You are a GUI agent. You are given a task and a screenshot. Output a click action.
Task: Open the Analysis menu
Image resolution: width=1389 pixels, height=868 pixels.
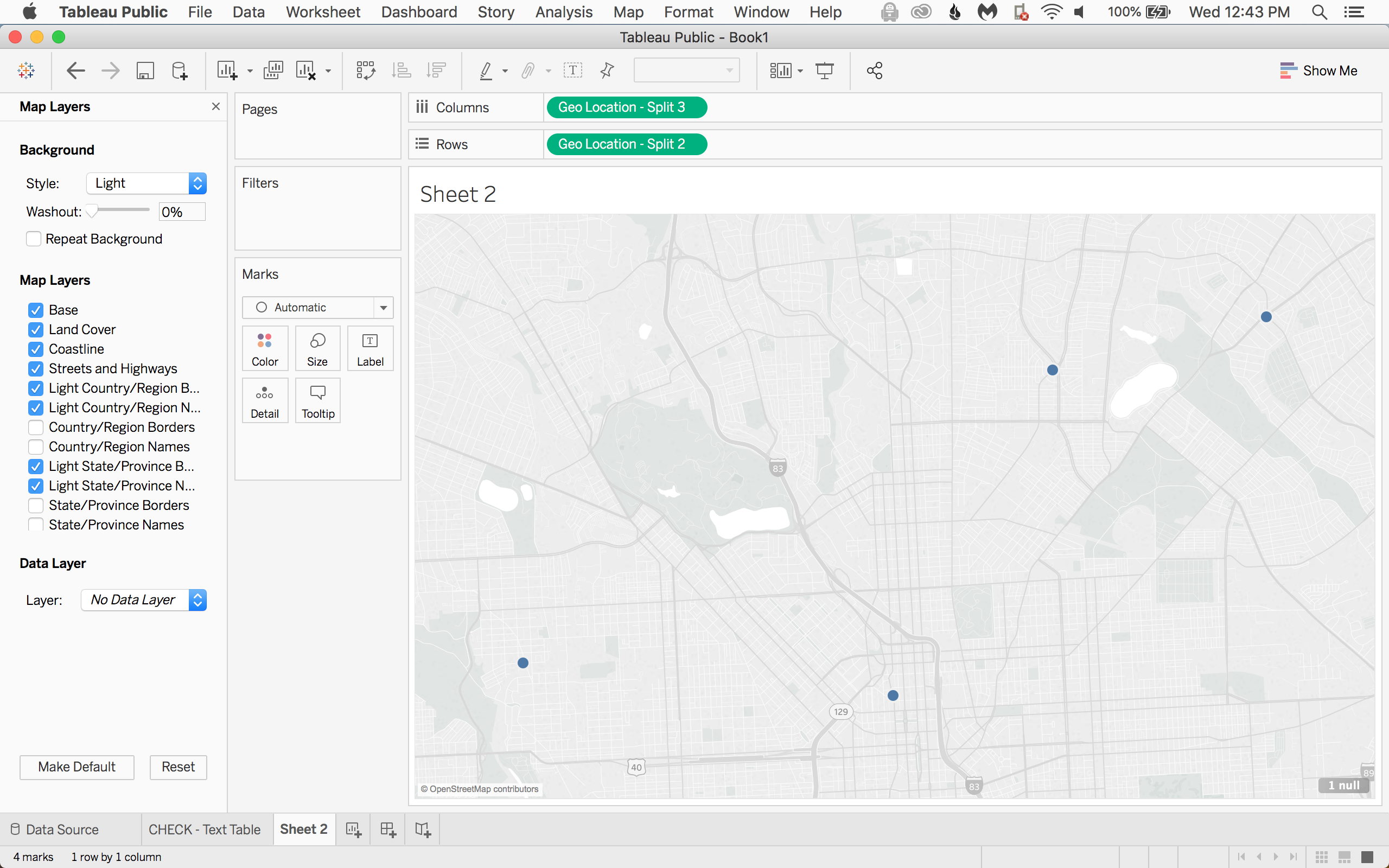tap(564, 12)
